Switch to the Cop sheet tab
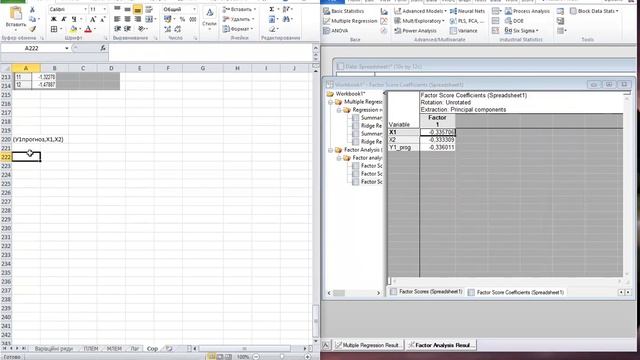The width and height of the screenshot is (640, 360). point(152,349)
